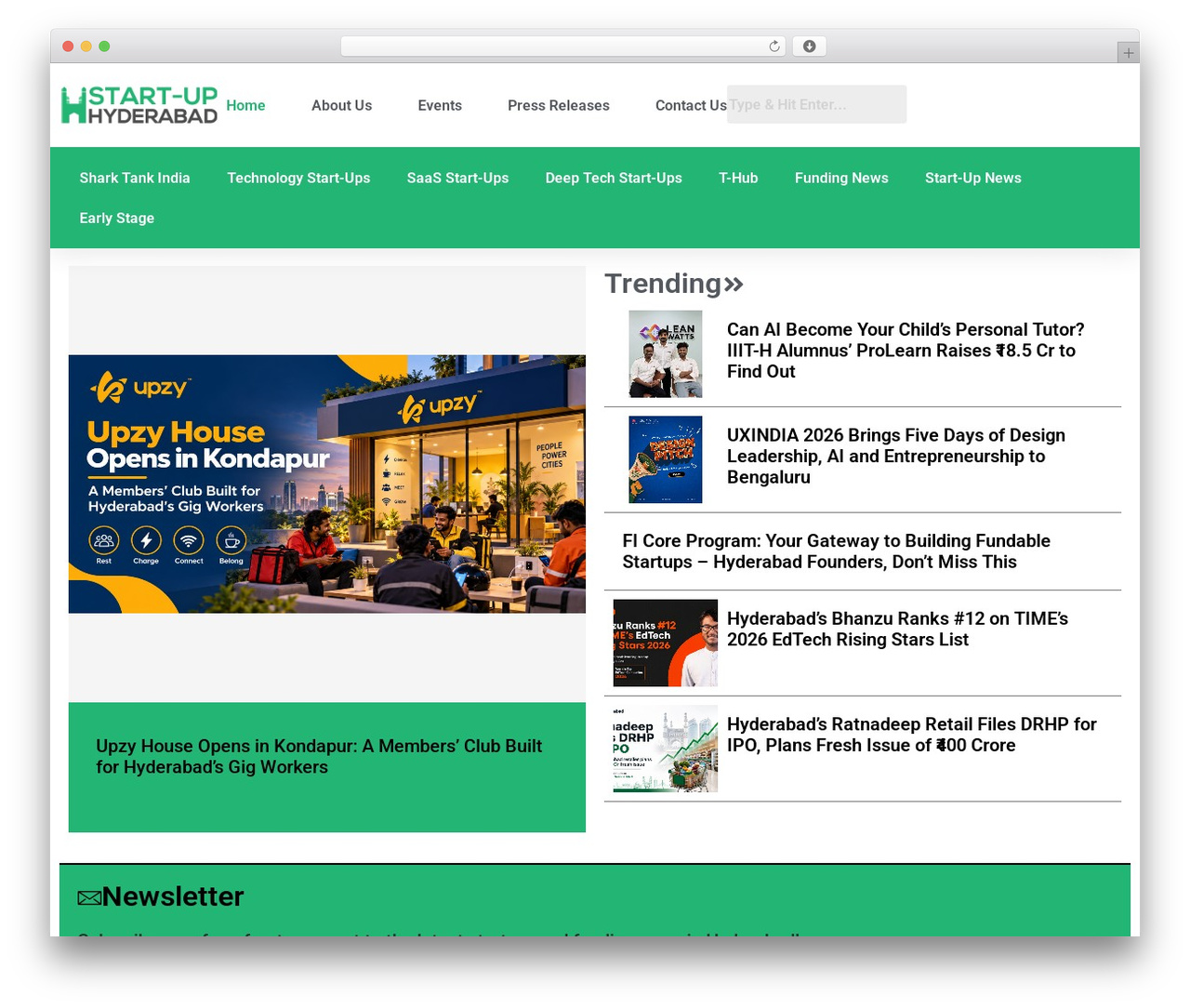
Task: Click the Trending section heading
Action: click(x=663, y=284)
